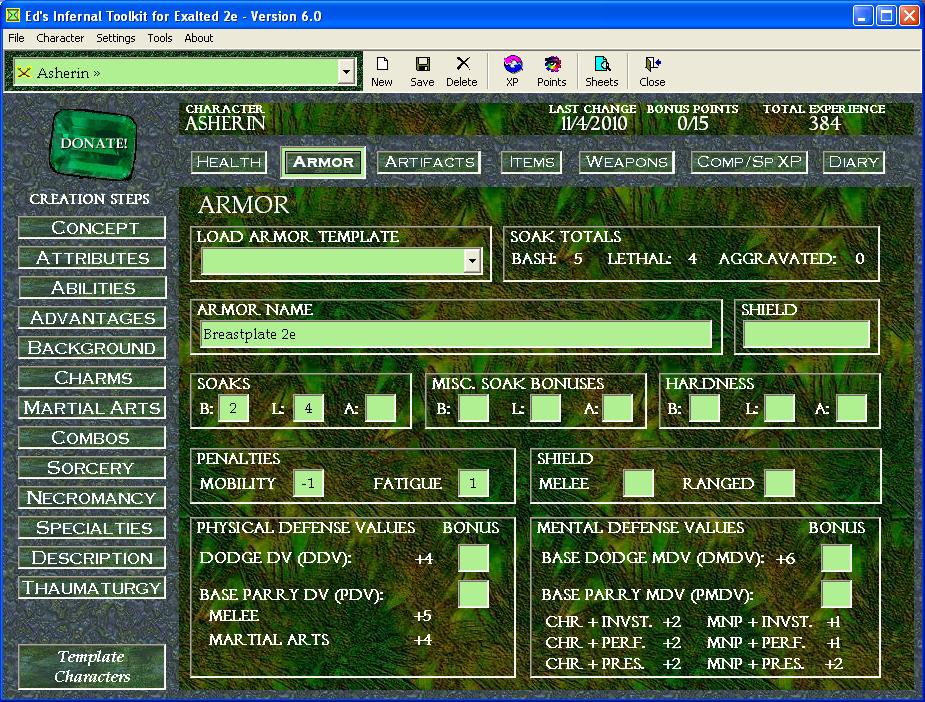Screen dimensions: 925x702
Task: Click the Shield Ranged field
Action: click(779, 484)
